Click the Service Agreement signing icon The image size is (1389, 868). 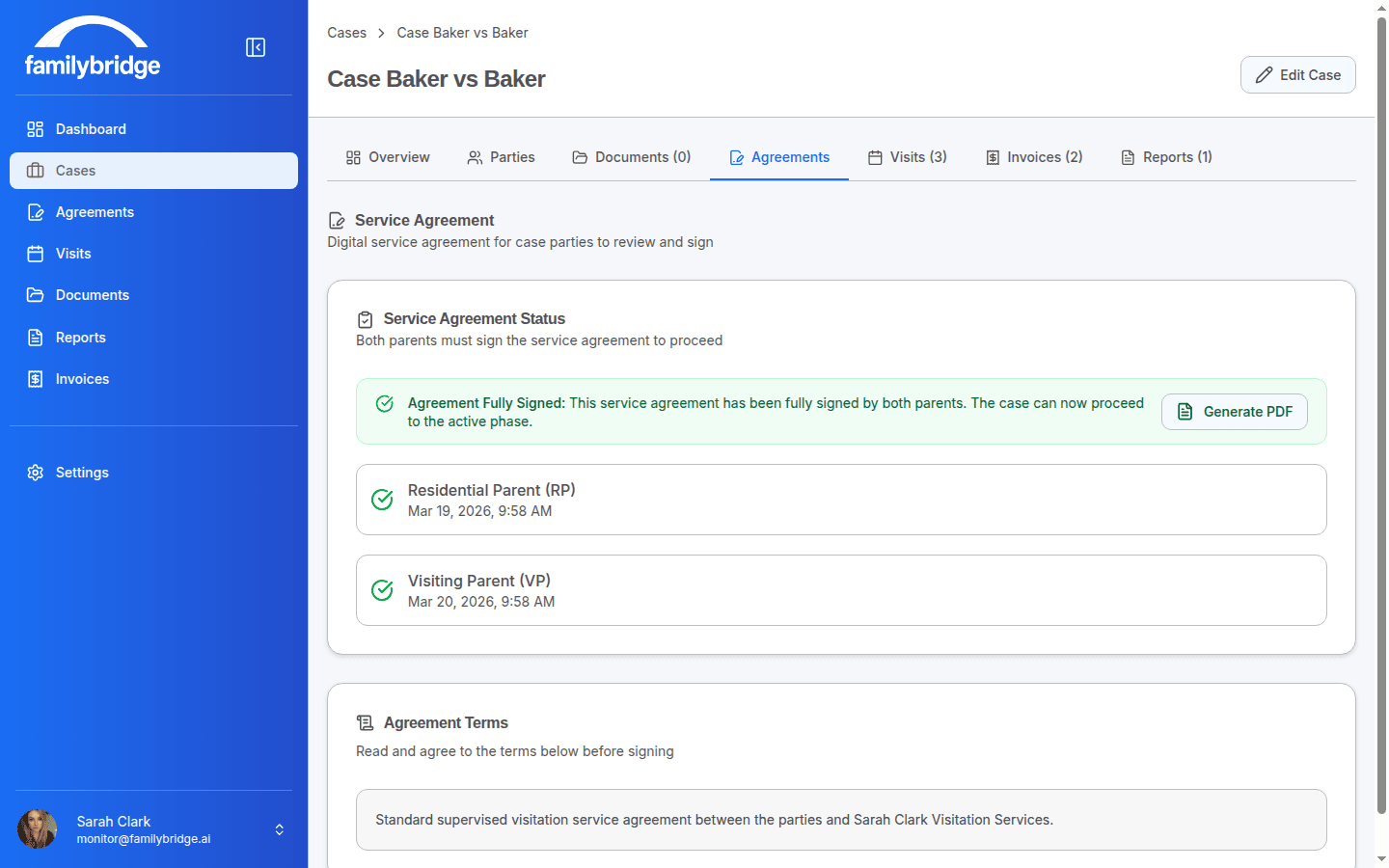coord(336,220)
